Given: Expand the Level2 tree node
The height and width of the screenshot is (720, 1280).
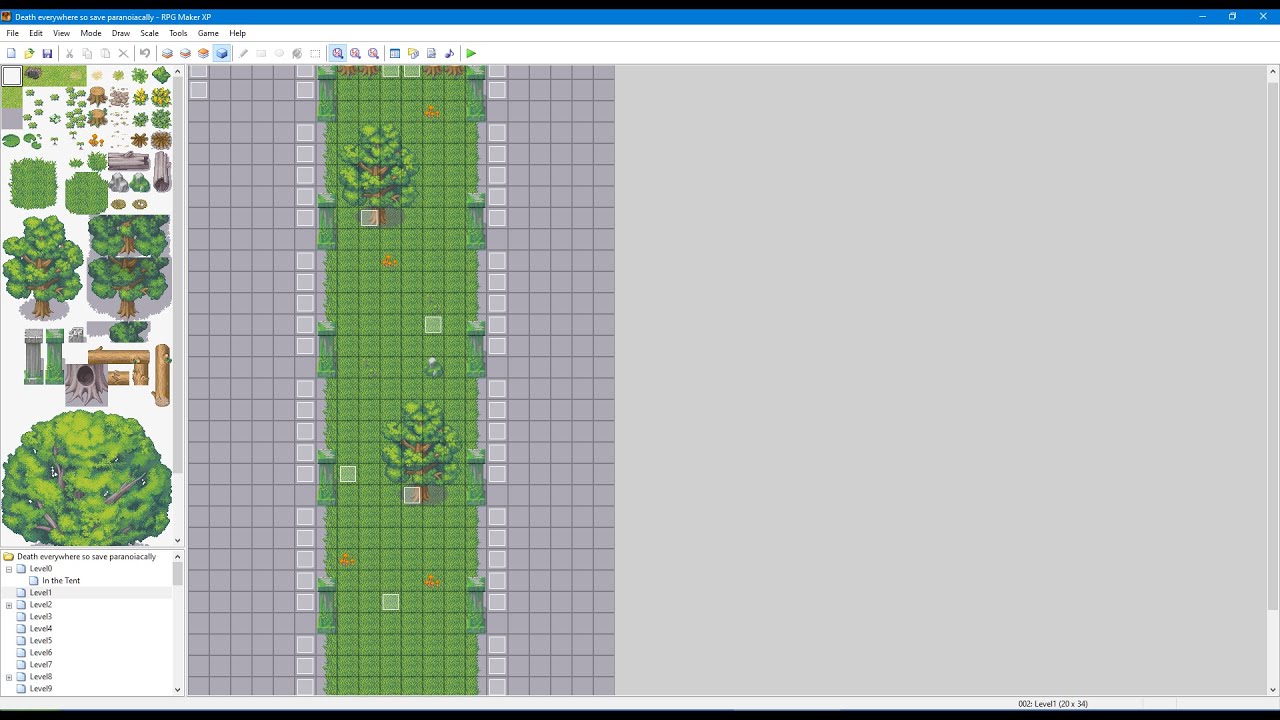Looking at the screenshot, I should [x=9, y=605].
